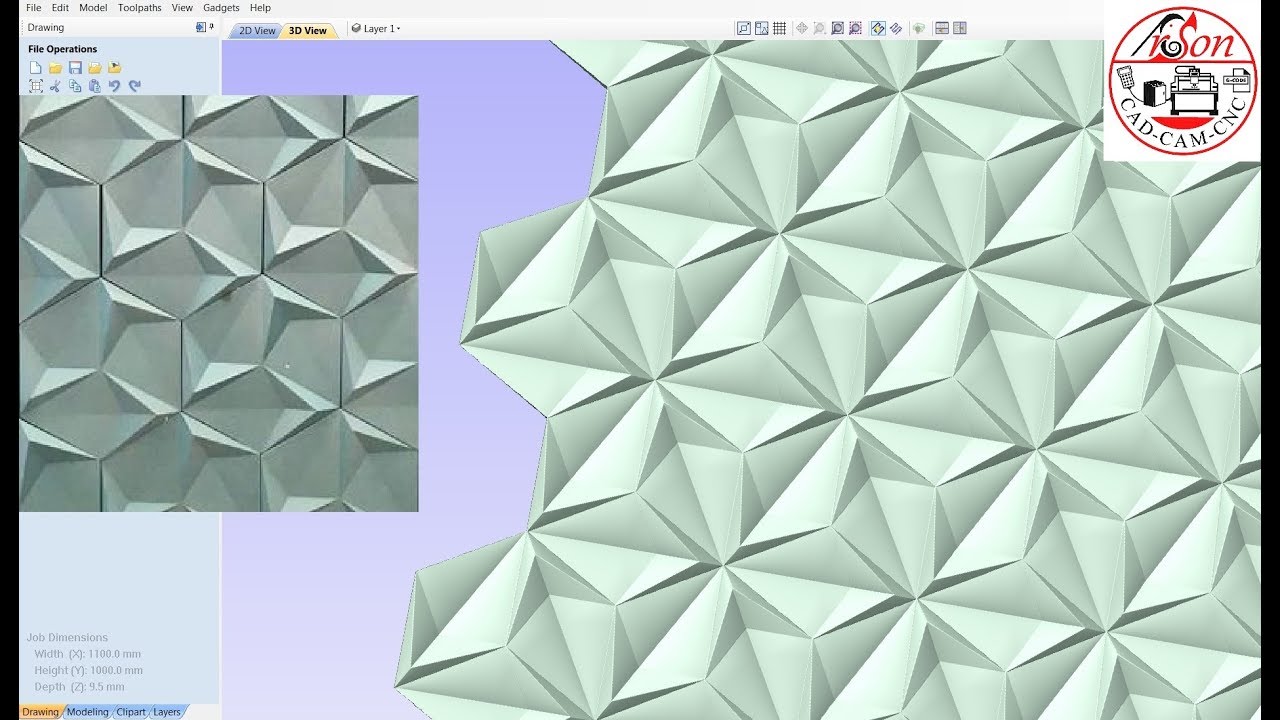Save the file with the floppy disk icon

(x=75, y=67)
